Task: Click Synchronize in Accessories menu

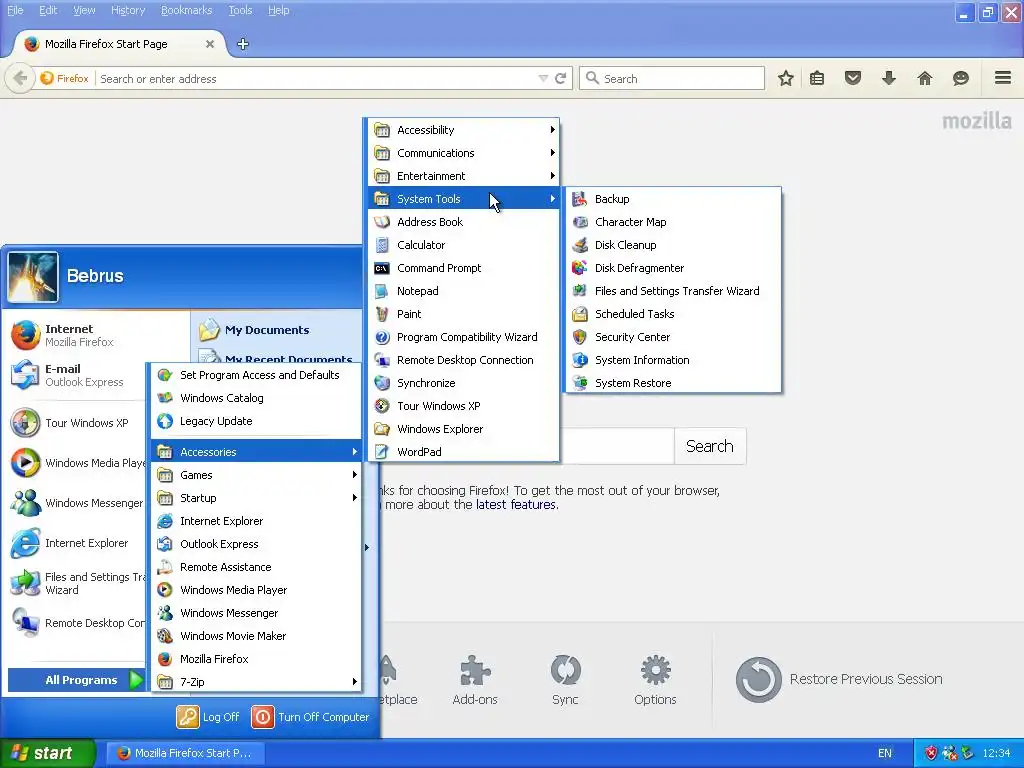Action: tap(464, 383)
